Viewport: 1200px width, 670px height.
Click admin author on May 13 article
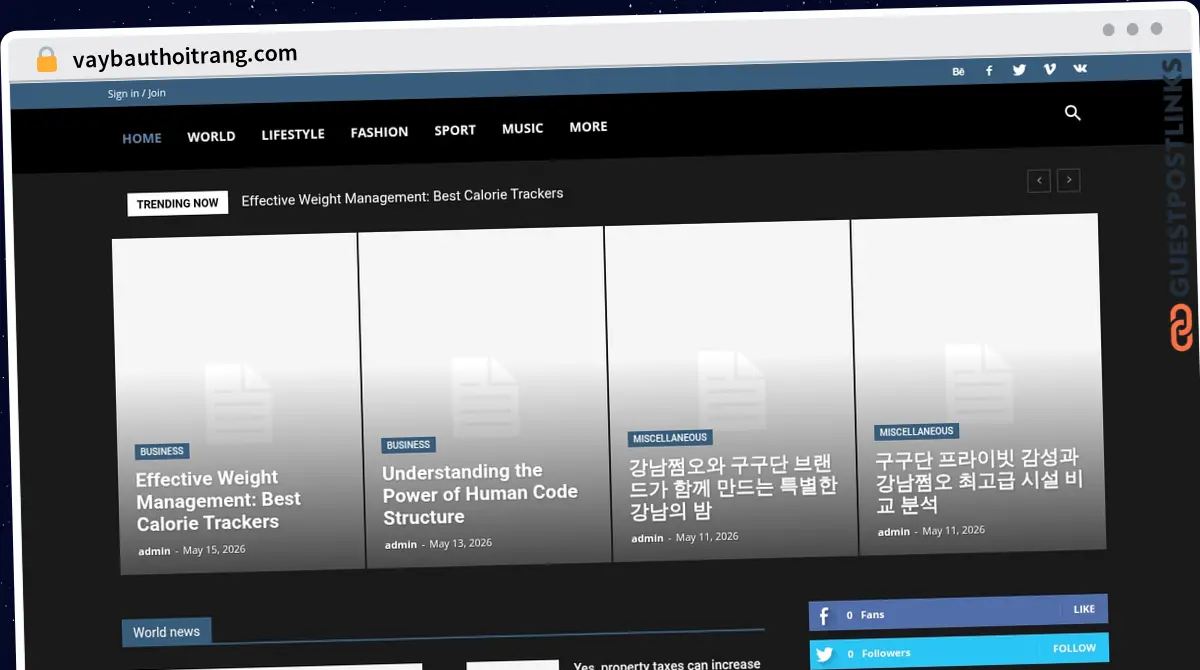401,544
